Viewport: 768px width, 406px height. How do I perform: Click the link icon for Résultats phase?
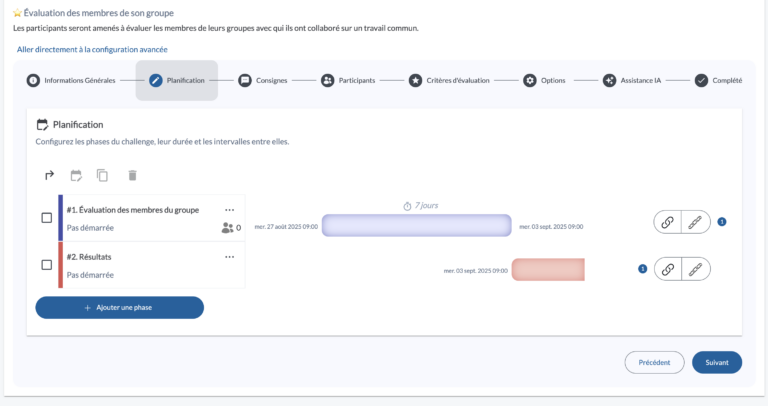[668, 269]
